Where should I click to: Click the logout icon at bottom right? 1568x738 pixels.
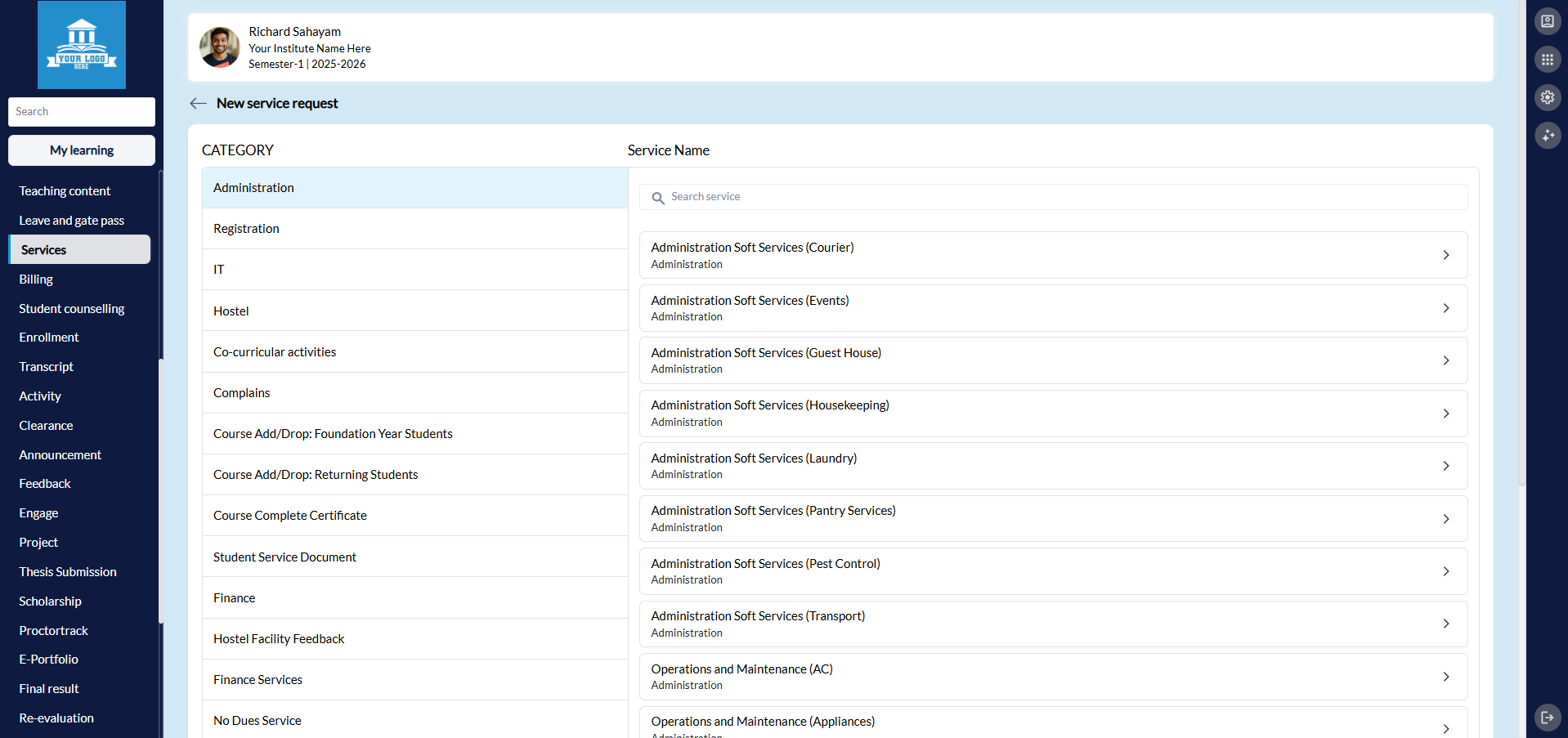click(1547, 717)
